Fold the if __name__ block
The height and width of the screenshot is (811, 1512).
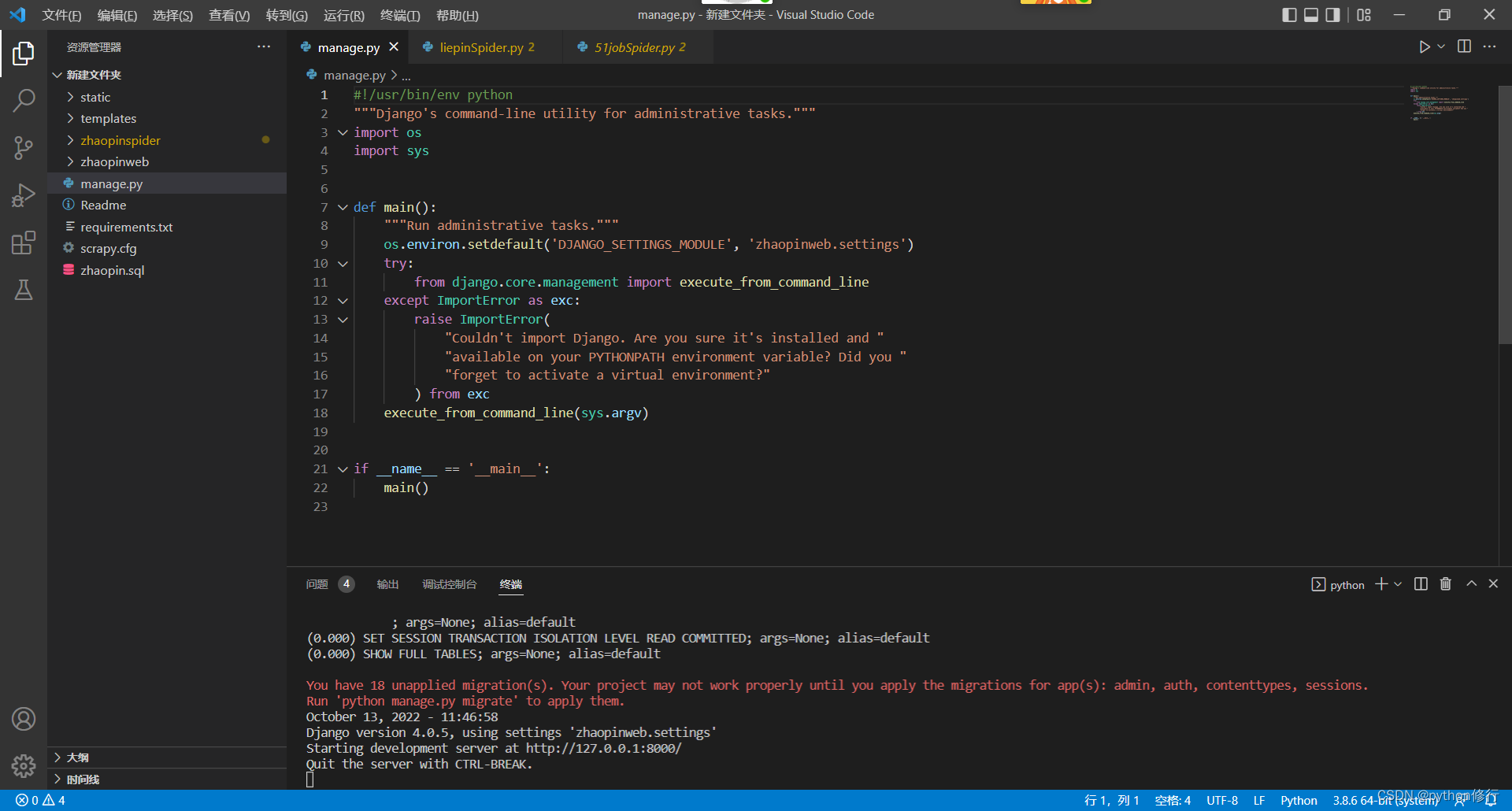point(343,469)
